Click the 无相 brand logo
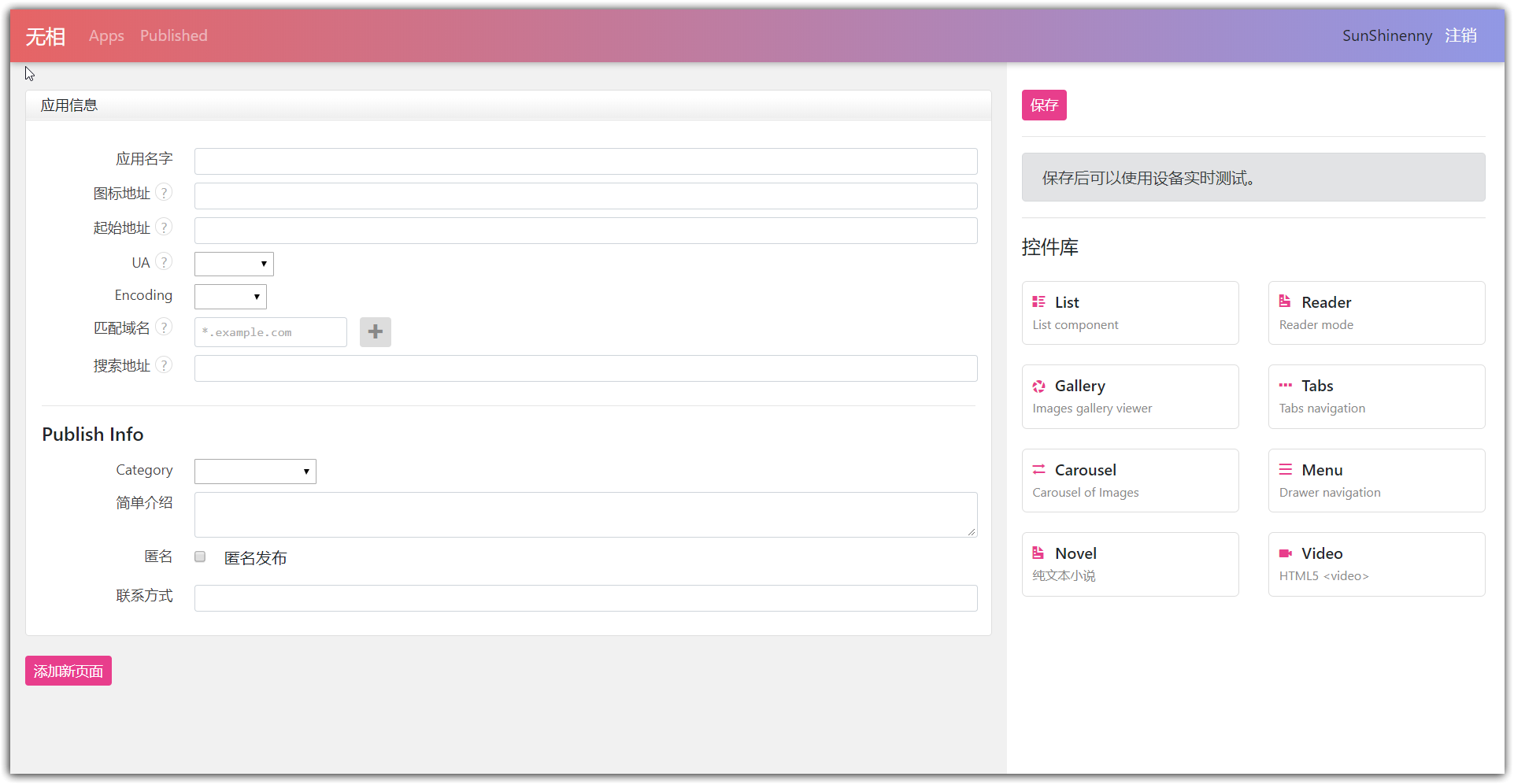1514x784 pixels. point(45,36)
